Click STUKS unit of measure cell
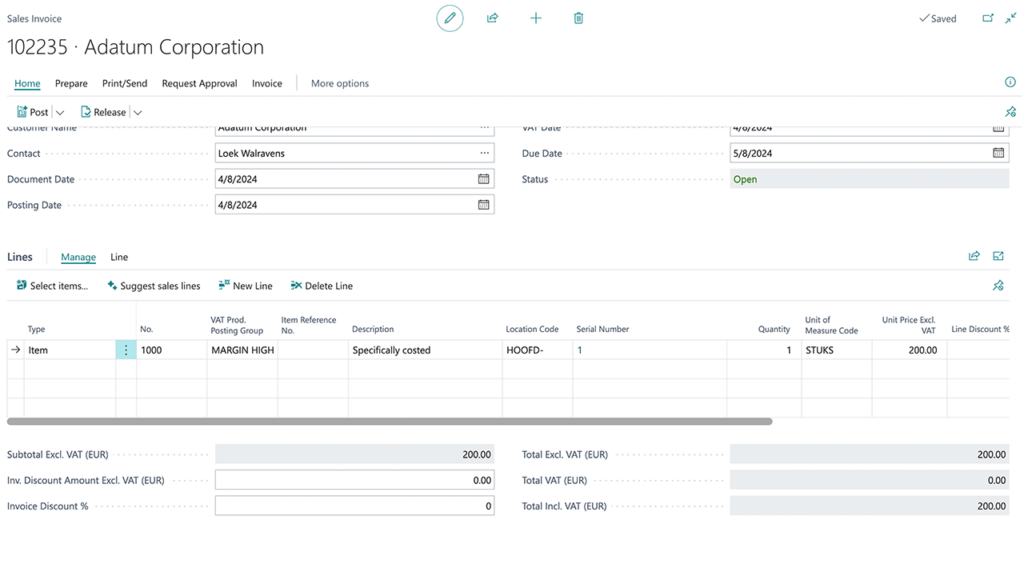 click(837, 350)
